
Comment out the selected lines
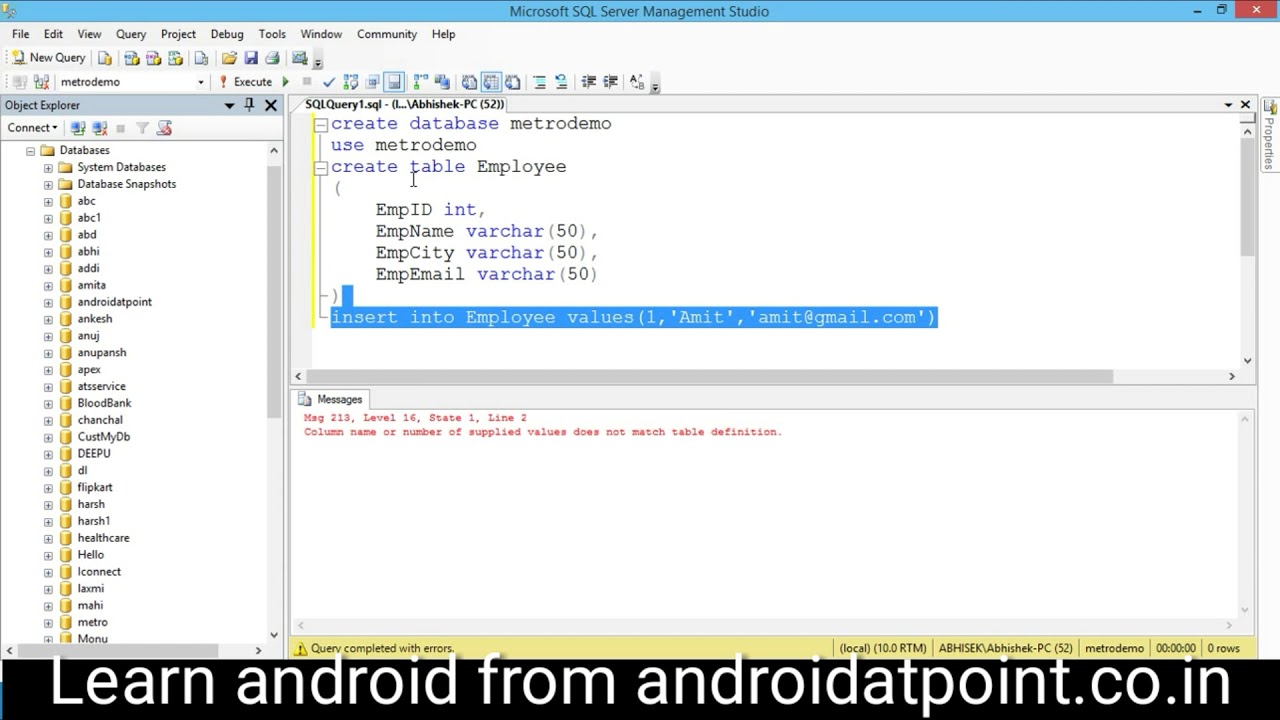click(539, 82)
